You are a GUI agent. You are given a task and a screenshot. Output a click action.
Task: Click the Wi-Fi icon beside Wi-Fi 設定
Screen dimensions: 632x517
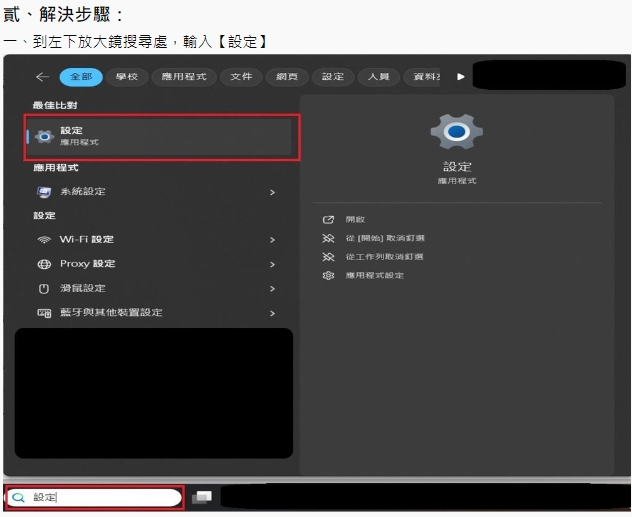43,240
